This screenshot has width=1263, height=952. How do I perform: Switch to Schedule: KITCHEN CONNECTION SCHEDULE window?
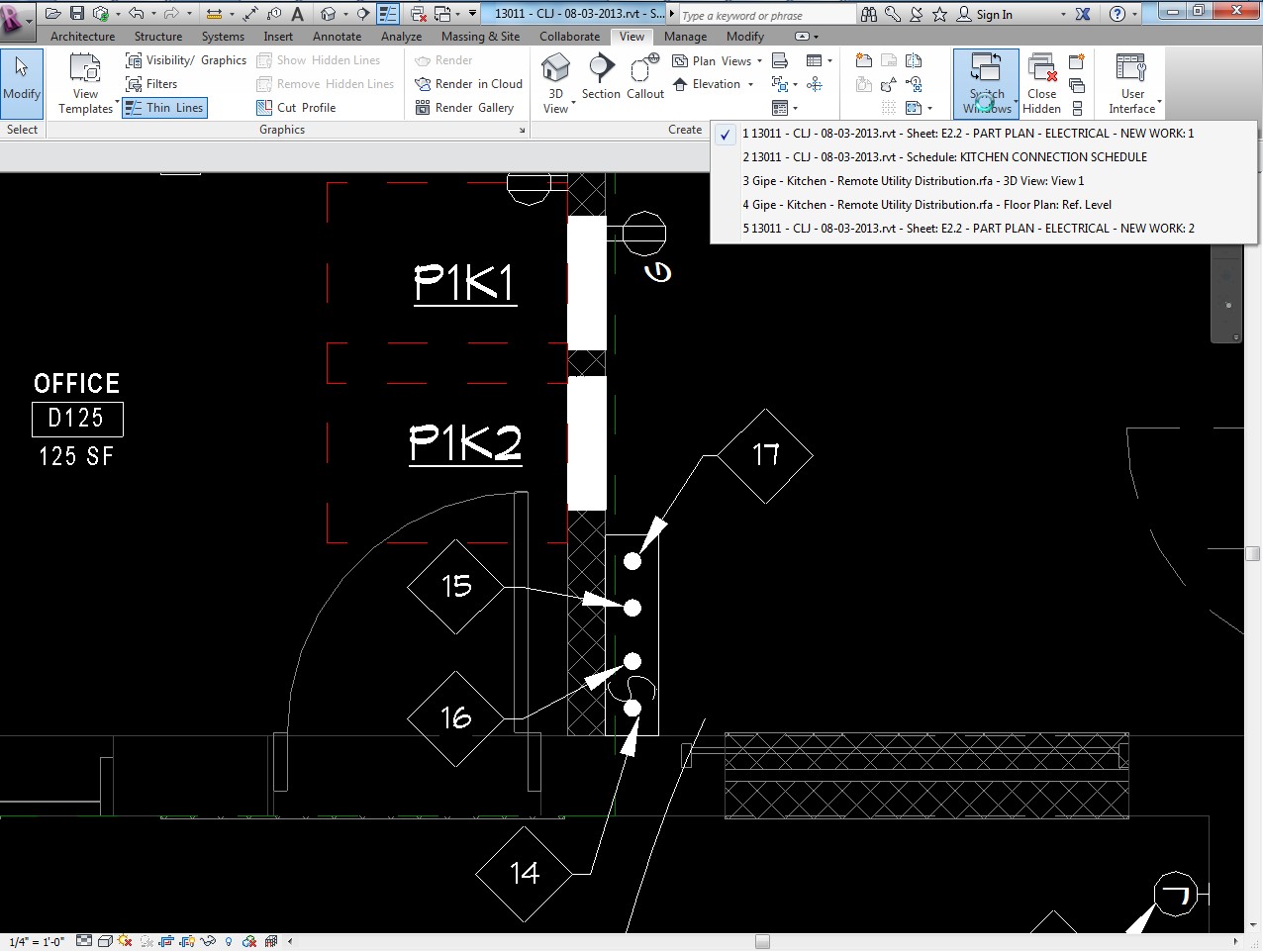[x=945, y=157]
